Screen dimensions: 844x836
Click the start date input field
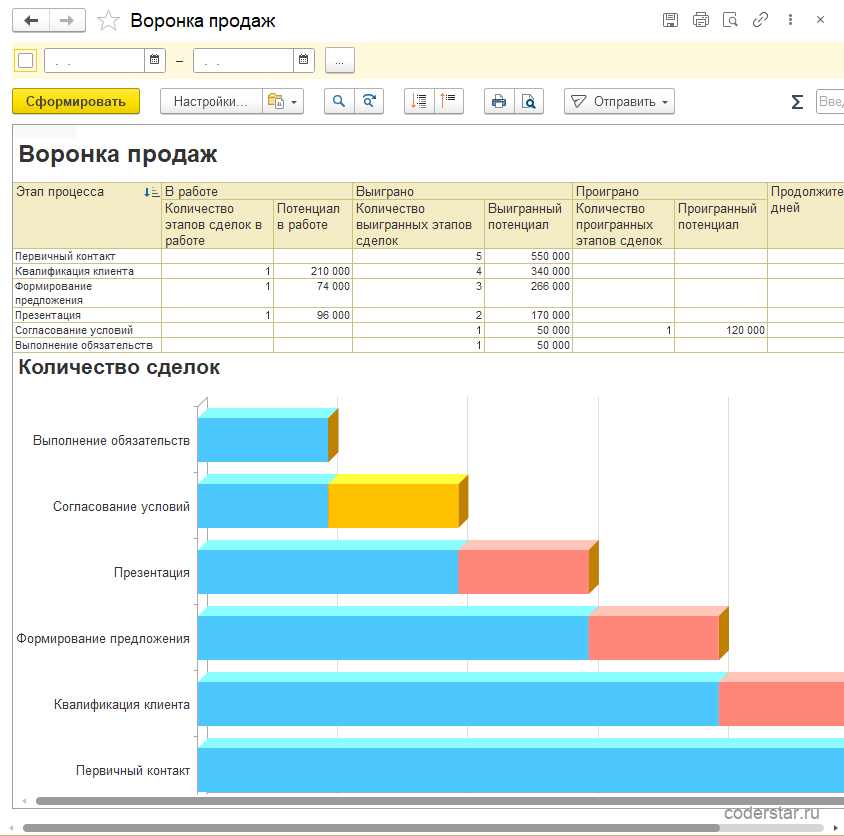(94, 60)
